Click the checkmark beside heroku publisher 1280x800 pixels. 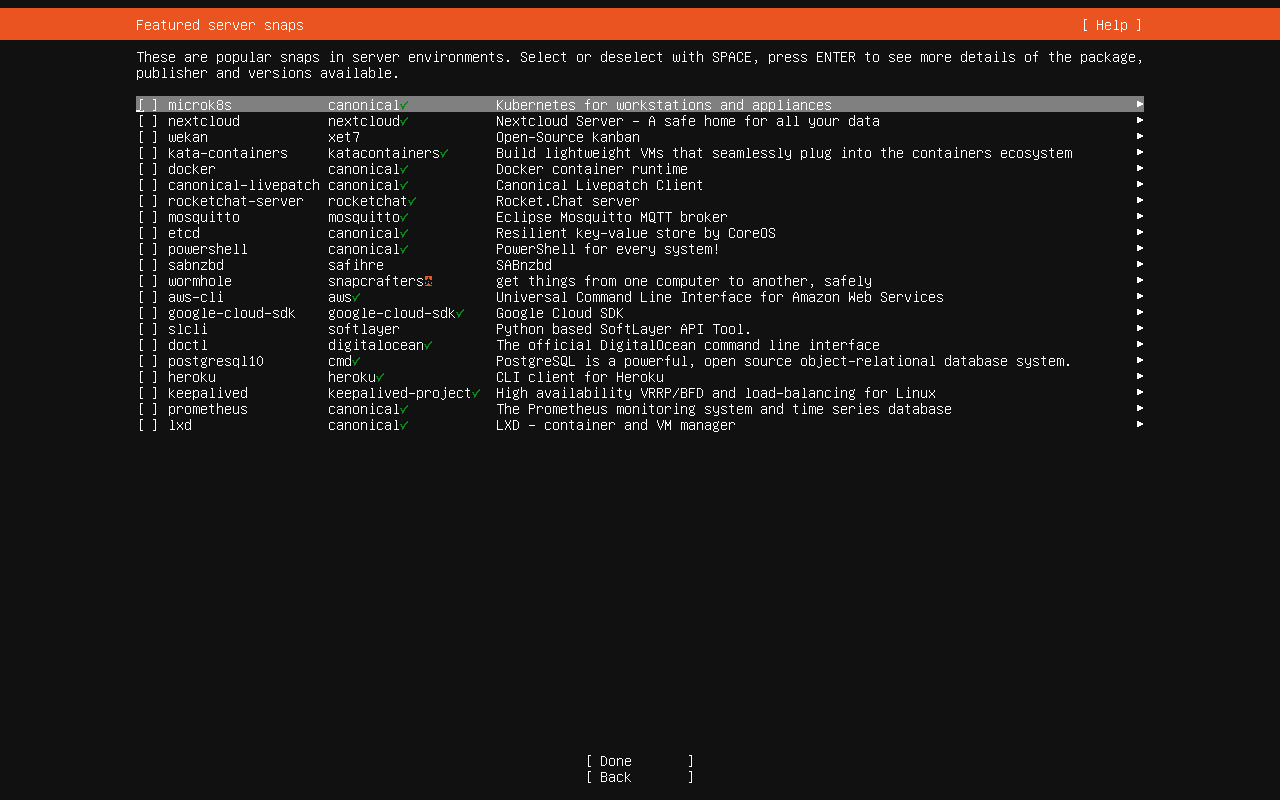[380, 377]
